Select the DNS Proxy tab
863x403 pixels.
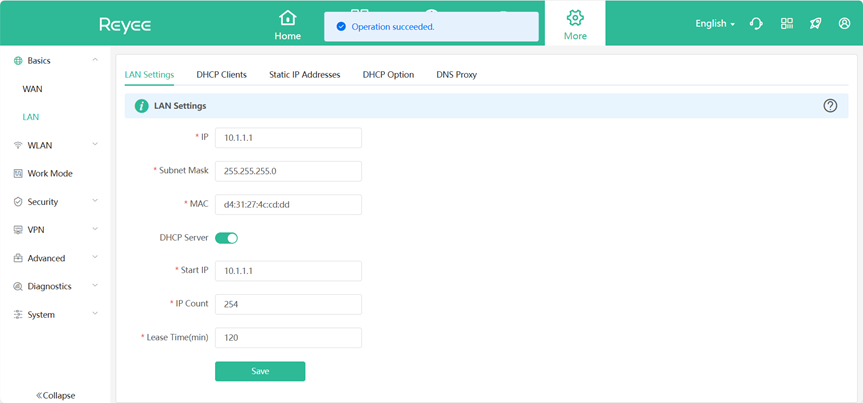tap(456, 74)
